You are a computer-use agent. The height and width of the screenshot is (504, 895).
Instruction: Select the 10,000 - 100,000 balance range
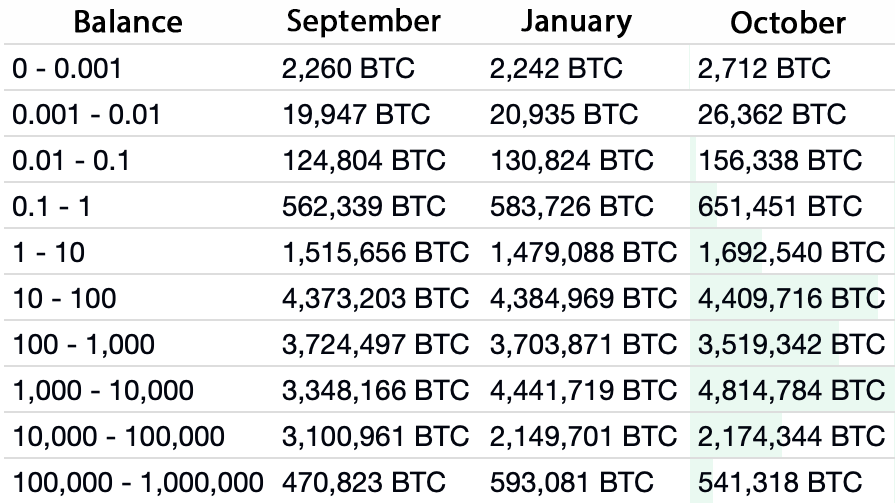tap(119, 436)
